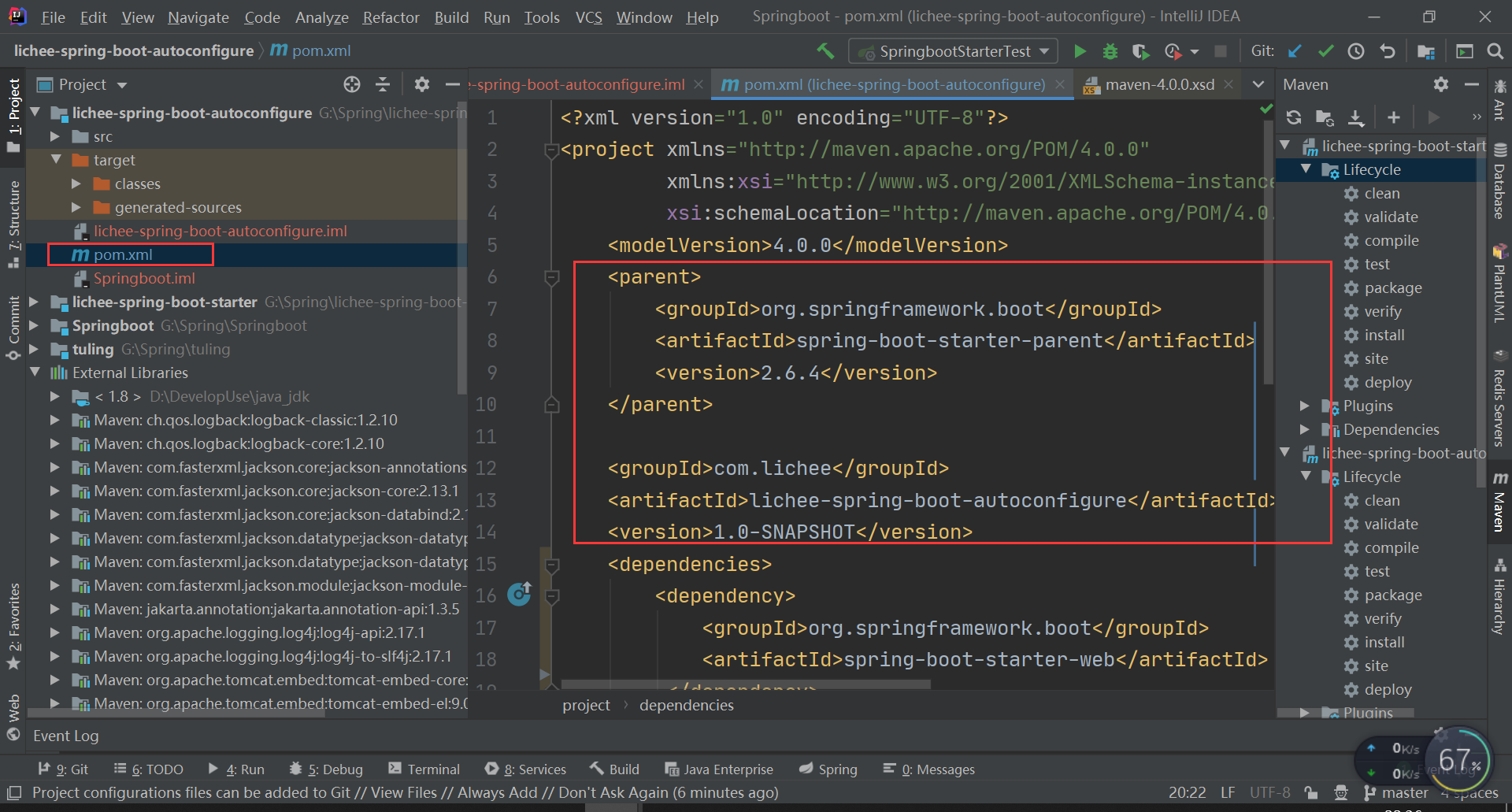Click the Git update project arrow
1512x812 pixels.
1295,51
